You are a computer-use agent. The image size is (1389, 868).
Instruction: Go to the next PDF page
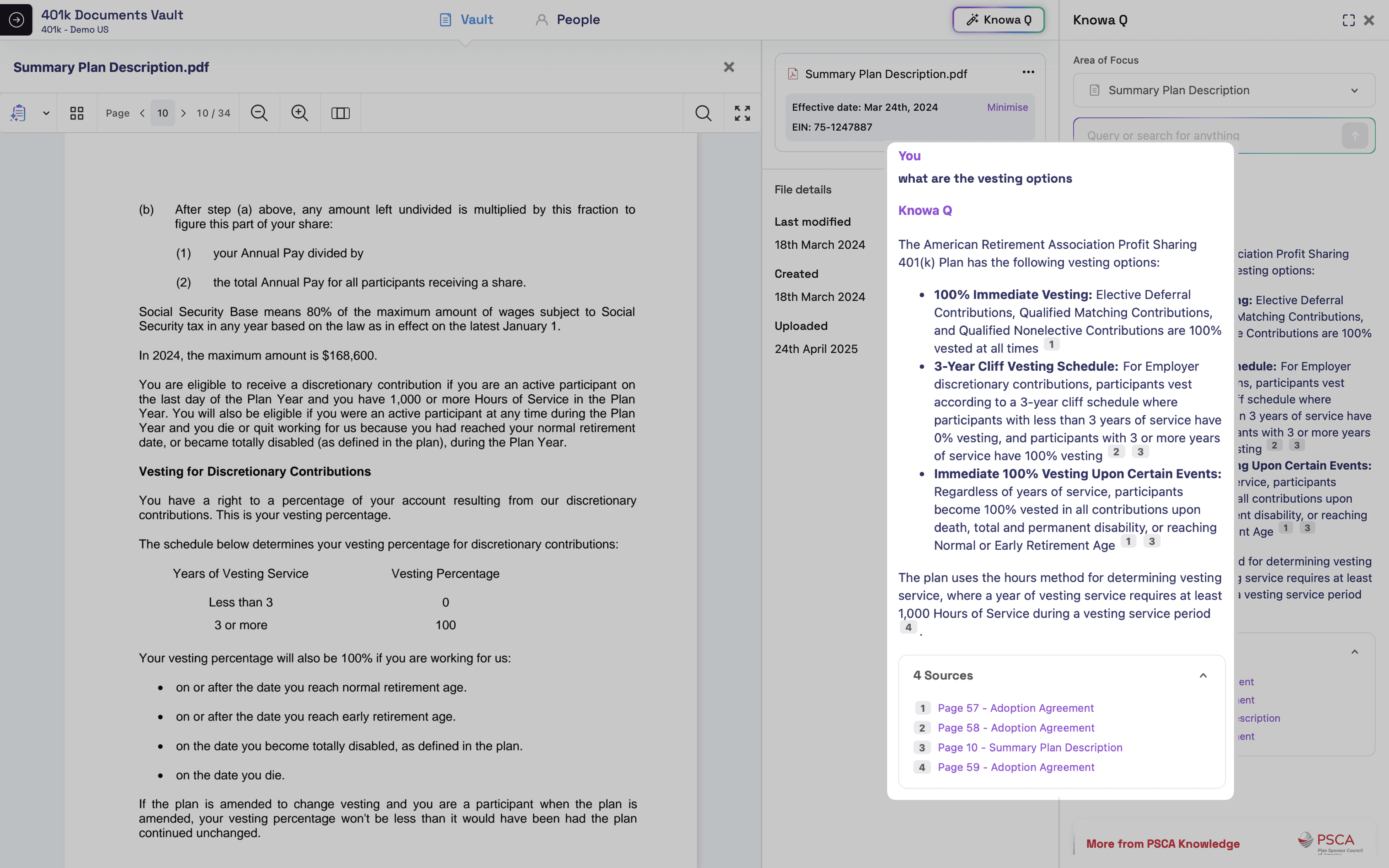[184, 113]
